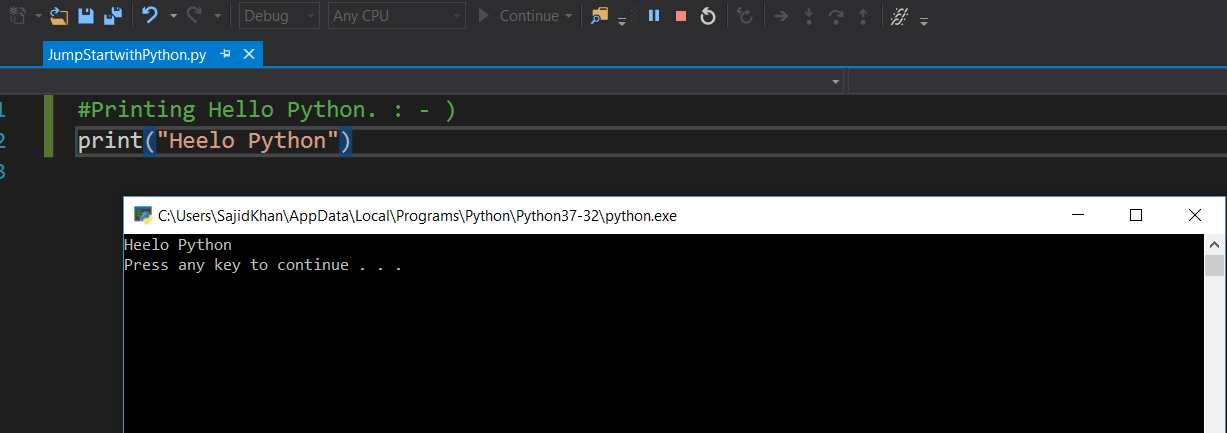The image size is (1227, 433).
Task: Minimize the python.exe console window
Action: tap(1077, 215)
